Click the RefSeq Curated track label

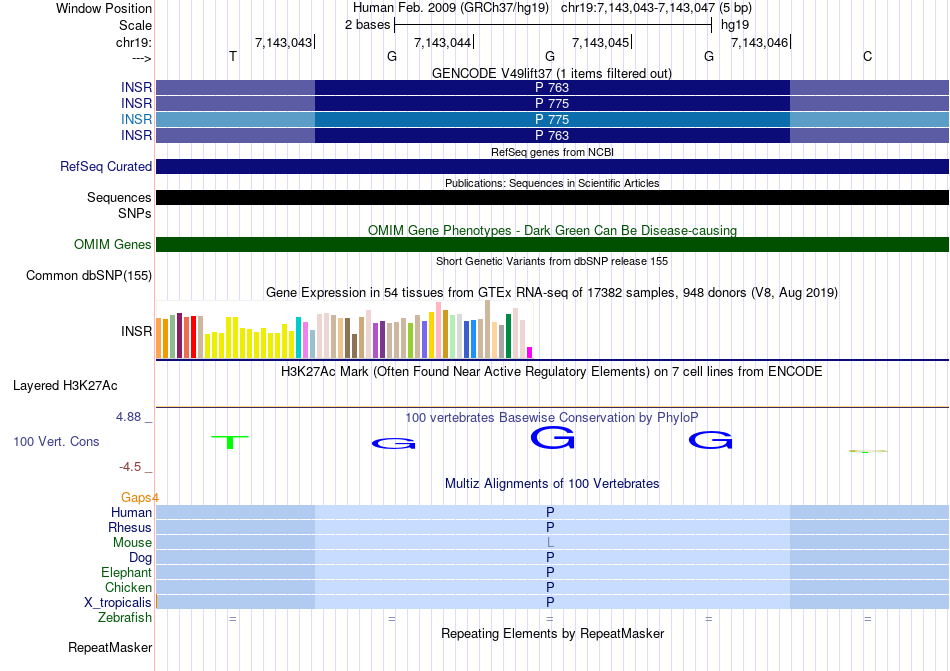[x=106, y=167]
